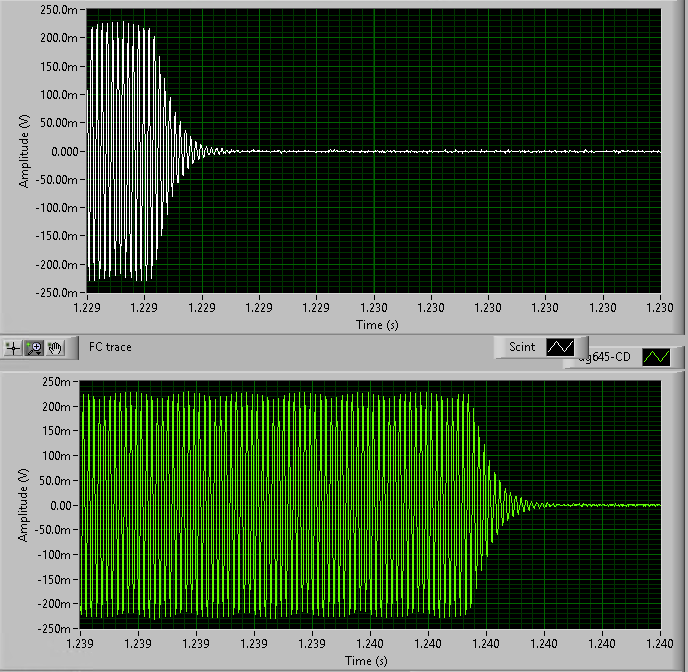Click the -200.0m Y-axis tick label
The image size is (688, 672).
[x=56, y=265]
